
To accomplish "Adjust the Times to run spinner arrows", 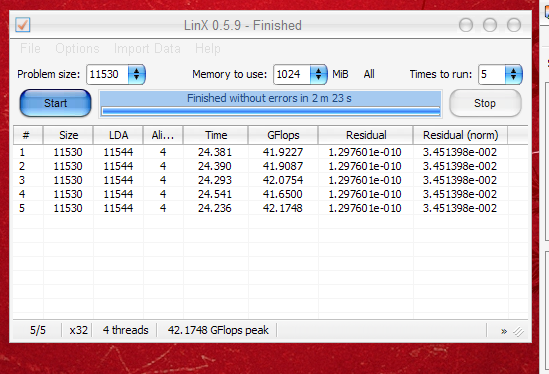I will pyautogui.click(x=513, y=74).
